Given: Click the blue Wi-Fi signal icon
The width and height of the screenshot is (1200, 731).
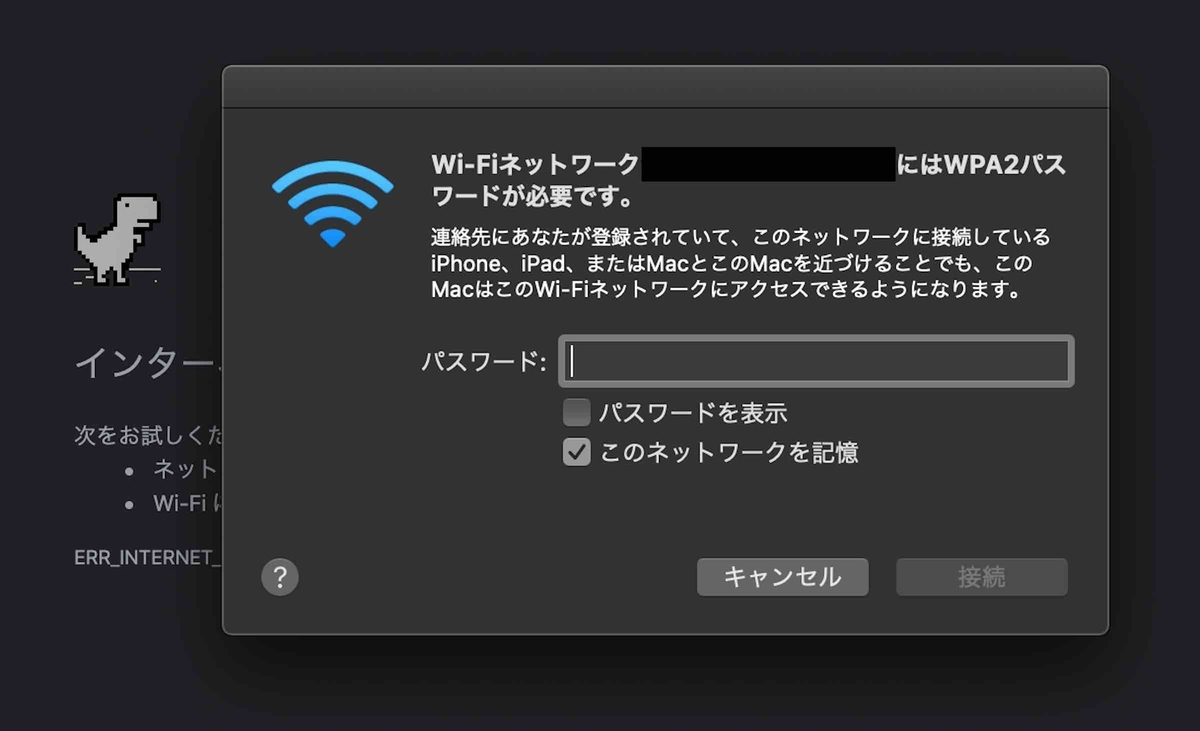Looking at the screenshot, I should [333, 204].
